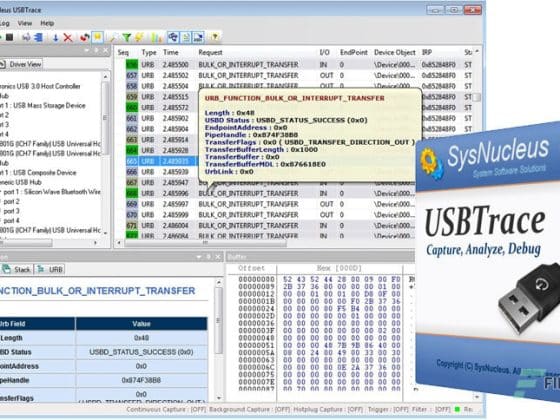Sort by the Time column header

point(171,52)
